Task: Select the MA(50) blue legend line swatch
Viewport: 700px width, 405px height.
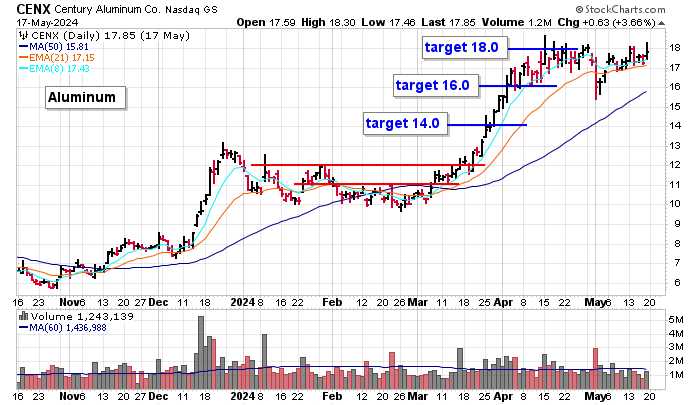Action: tap(24, 46)
